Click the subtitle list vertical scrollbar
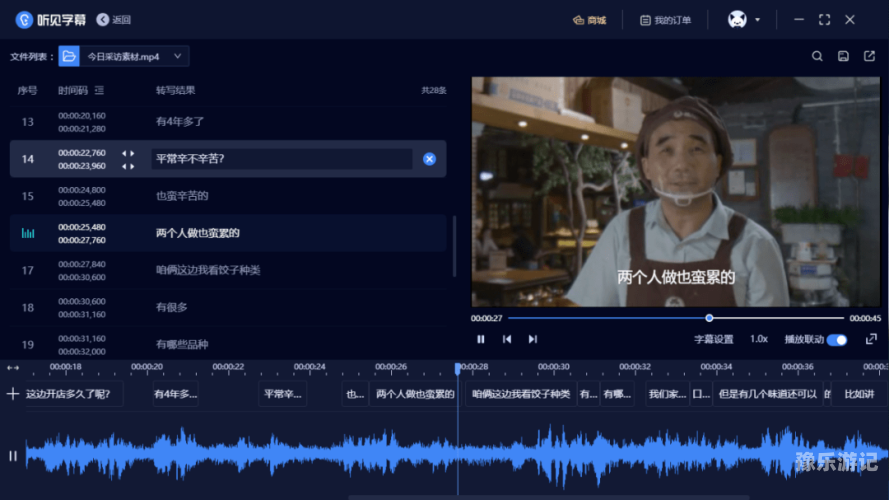Screen dimensions: 889x500 pyautogui.click(x=454, y=245)
